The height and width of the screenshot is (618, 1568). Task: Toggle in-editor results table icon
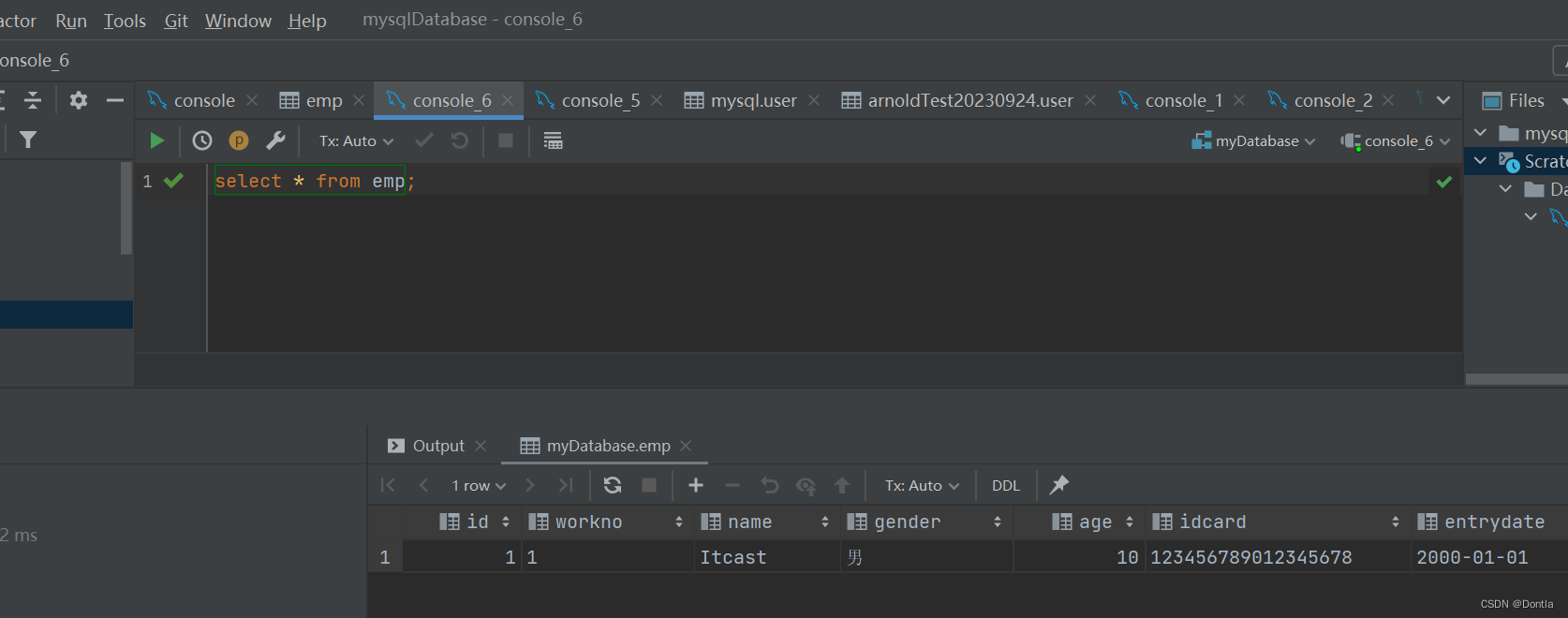coord(554,140)
